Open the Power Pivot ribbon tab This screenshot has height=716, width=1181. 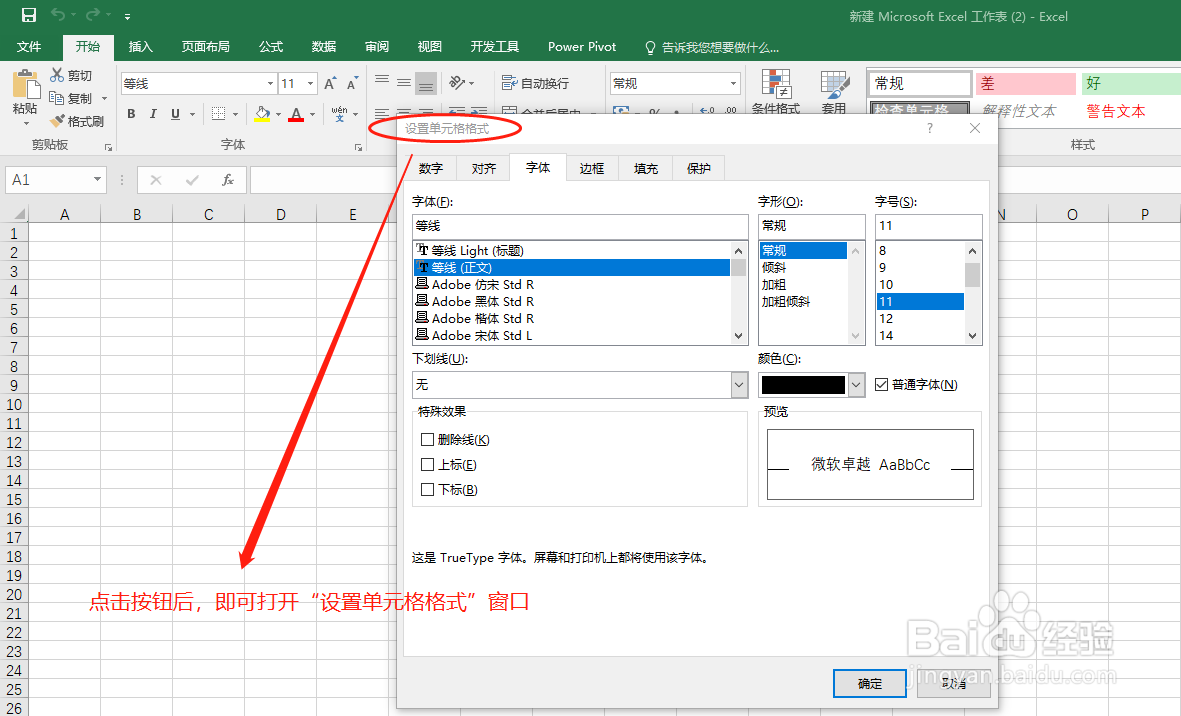pos(581,47)
